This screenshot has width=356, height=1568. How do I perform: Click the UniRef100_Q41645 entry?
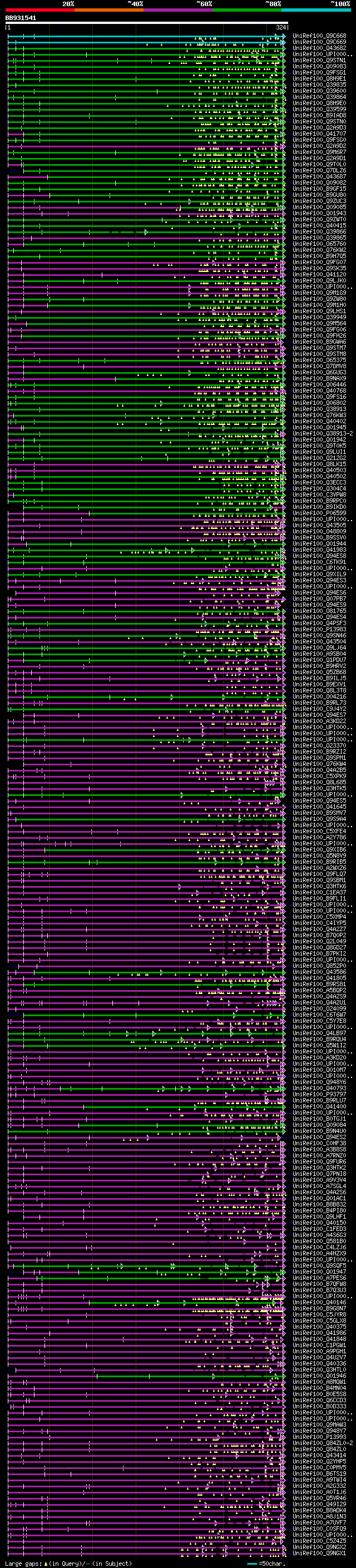click(x=319, y=807)
